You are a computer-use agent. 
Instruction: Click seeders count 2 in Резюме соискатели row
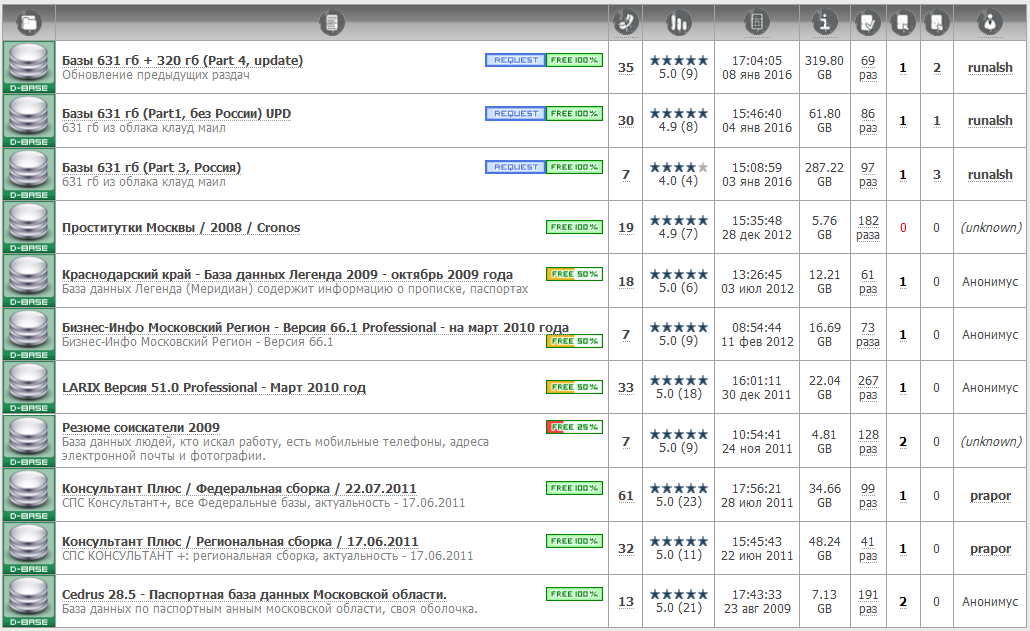[903, 442]
